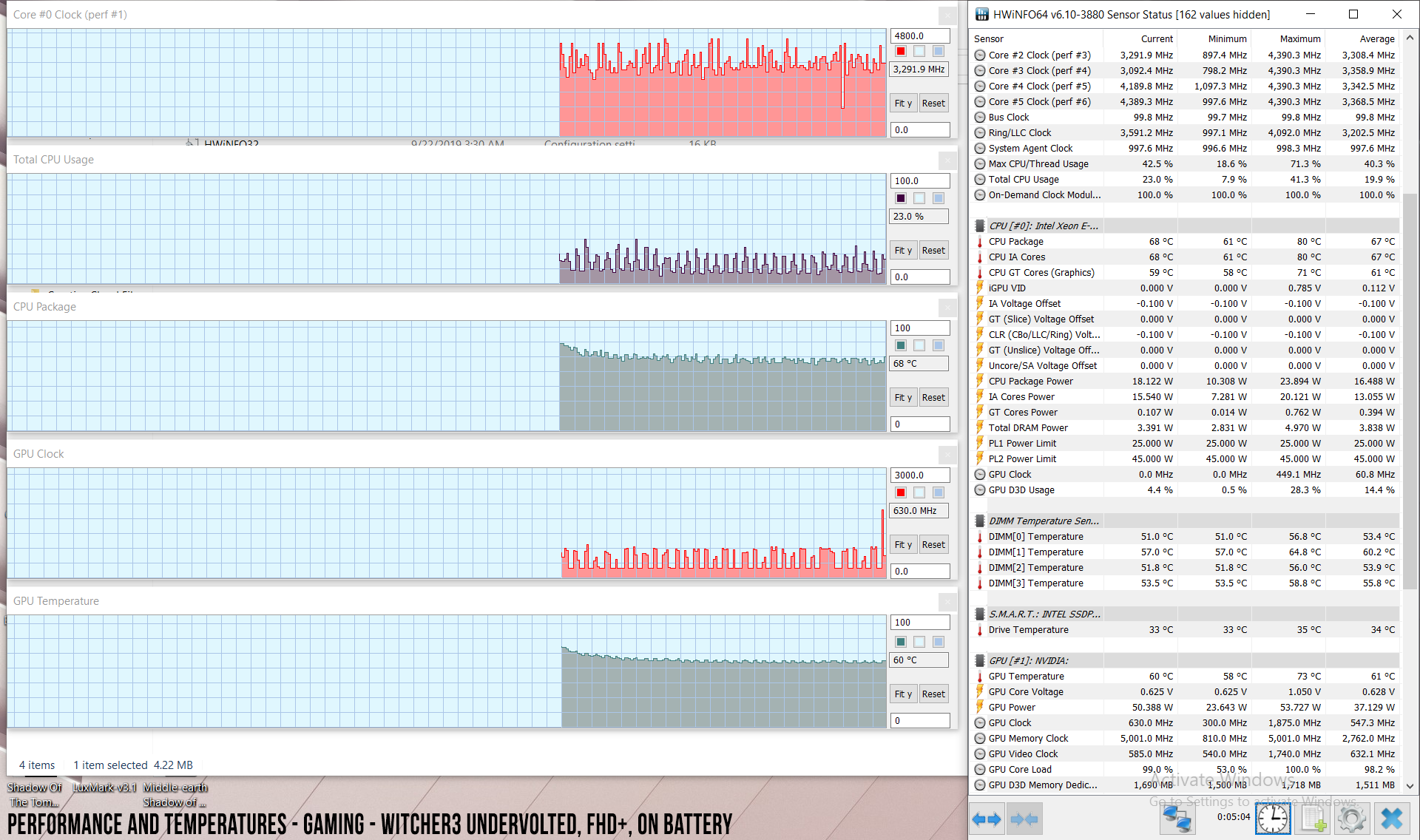Click Reset on GPU Temperature graph
This screenshot has width=1420, height=840.
[933, 694]
